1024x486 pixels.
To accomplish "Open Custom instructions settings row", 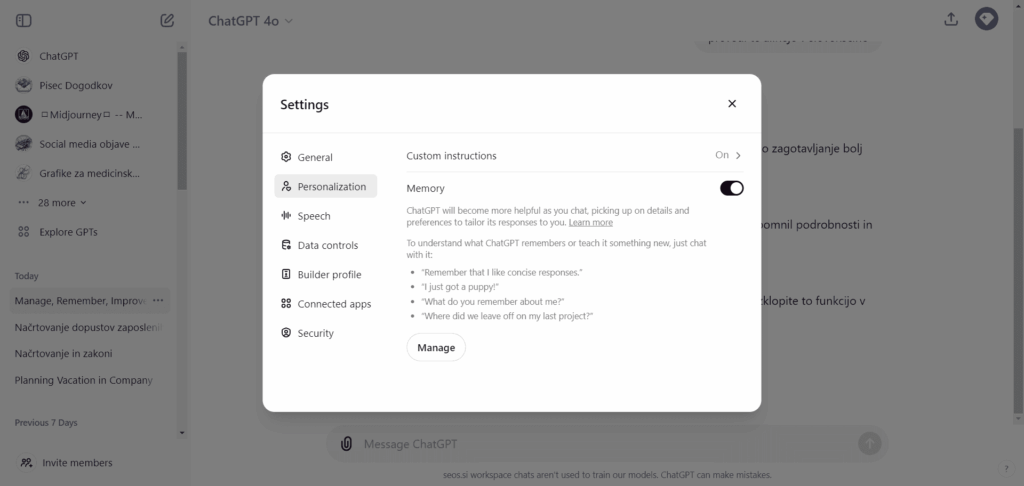I will (x=574, y=155).
